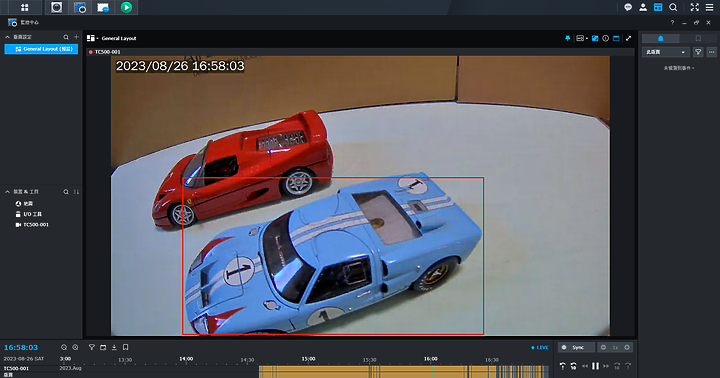Filter timeline recordings with funnel
The image size is (720, 378).
92,348
